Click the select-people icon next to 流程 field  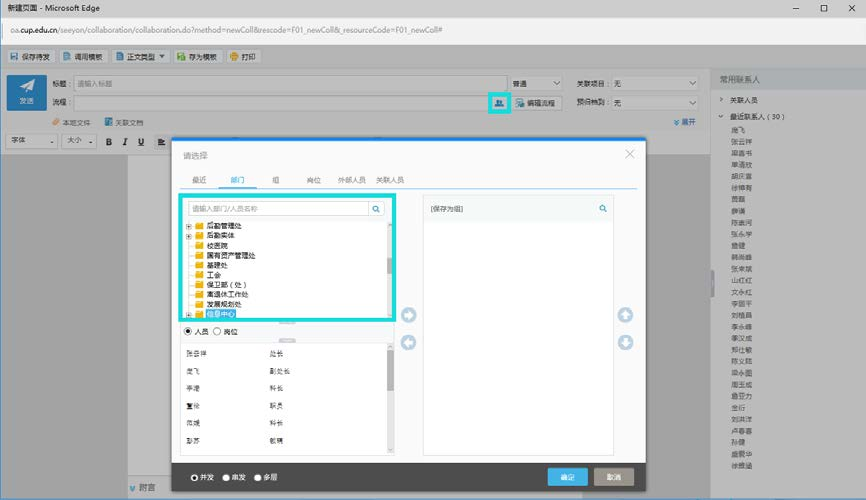coord(498,103)
